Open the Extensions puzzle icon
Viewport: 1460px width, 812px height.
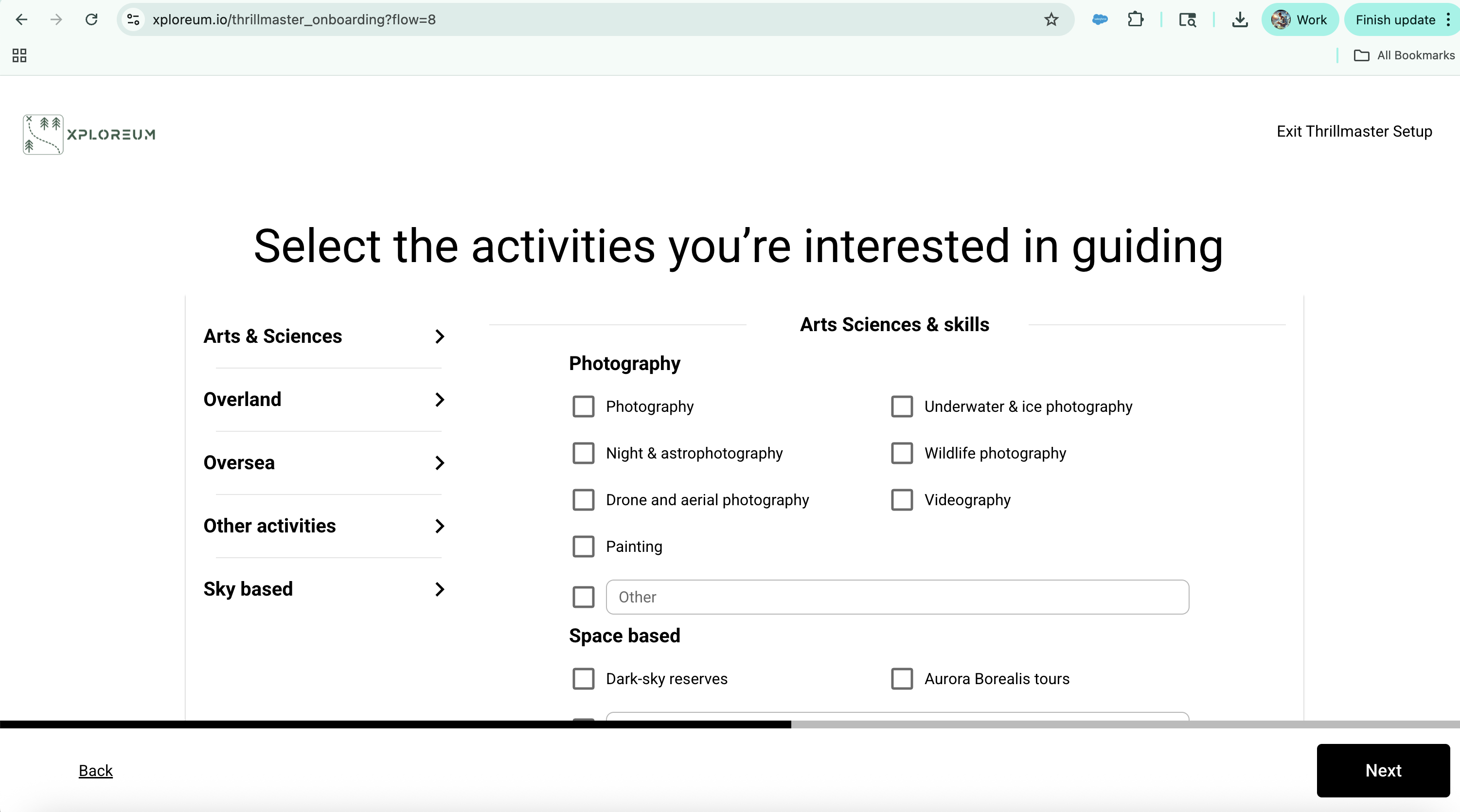pos(1135,20)
